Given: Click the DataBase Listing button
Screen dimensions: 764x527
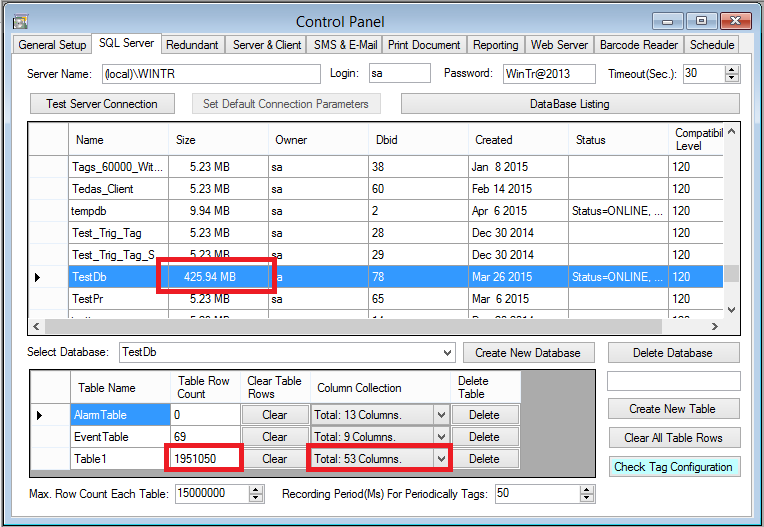Looking at the screenshot, I should pos(569,104).
